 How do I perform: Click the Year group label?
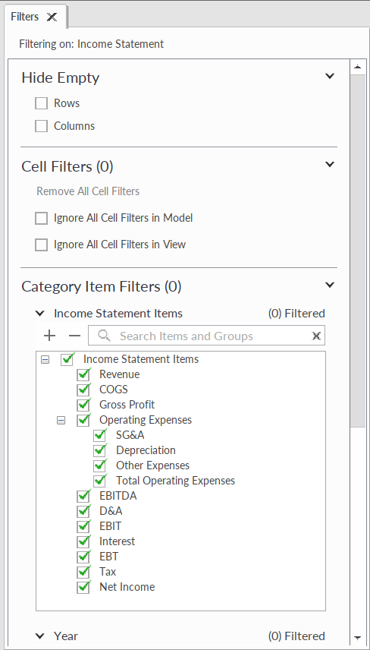pos(66,636)
